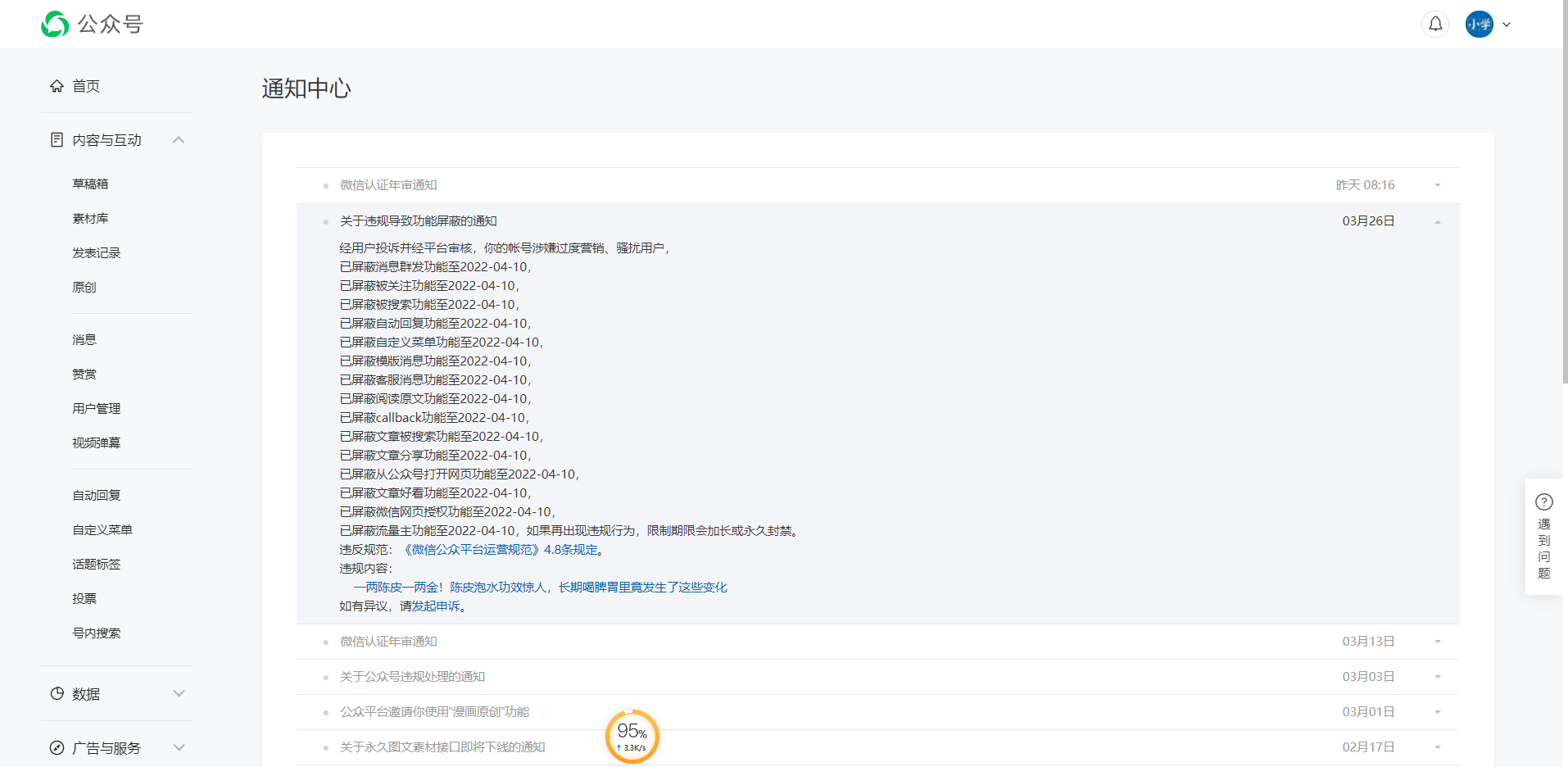The height and width of the screenshot is (767, 1568).
Task: Collapse the 内容与互动 sidebar section
Action: pos(179,140)
